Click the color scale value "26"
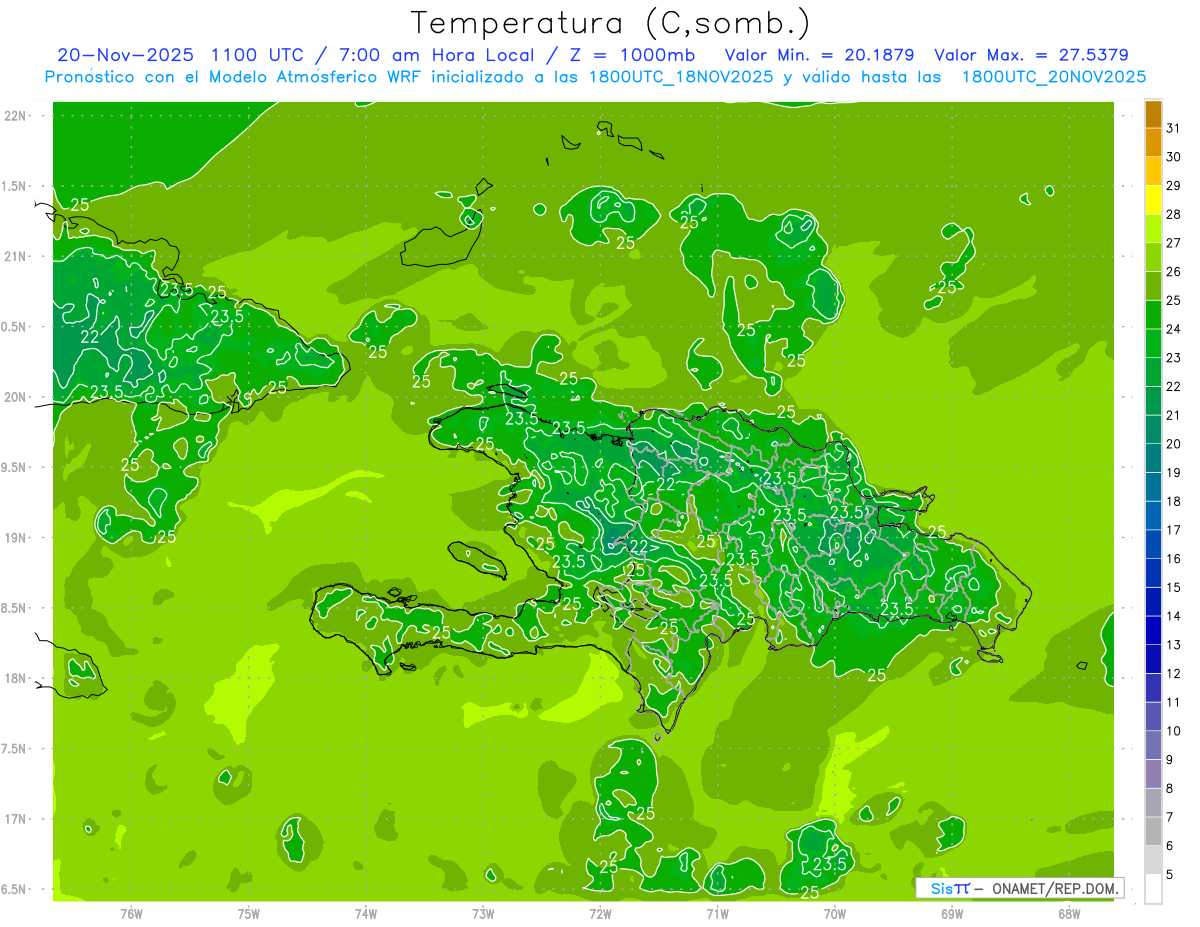The width and height of the screenshot is (1200, 927). point(1174,271)
